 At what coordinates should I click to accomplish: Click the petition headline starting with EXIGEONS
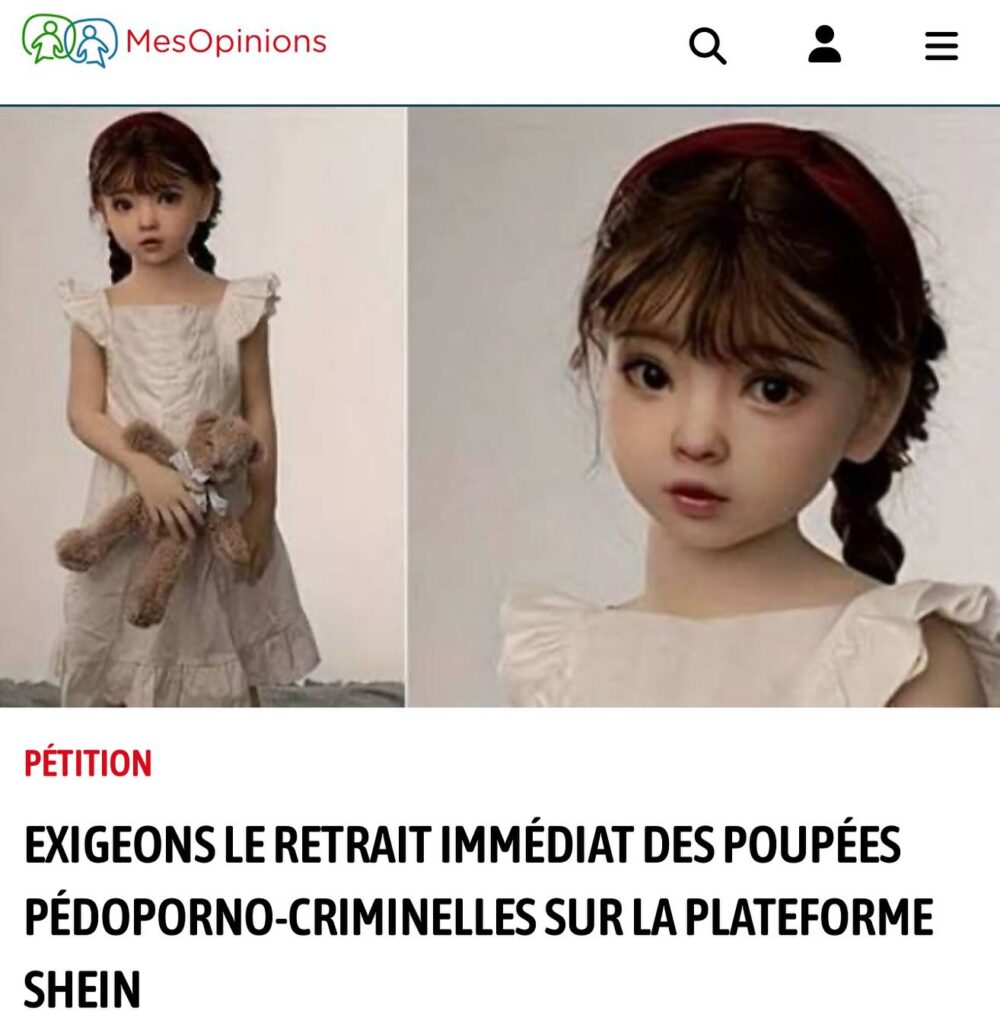pyautogui.click(x=479, y=916)
